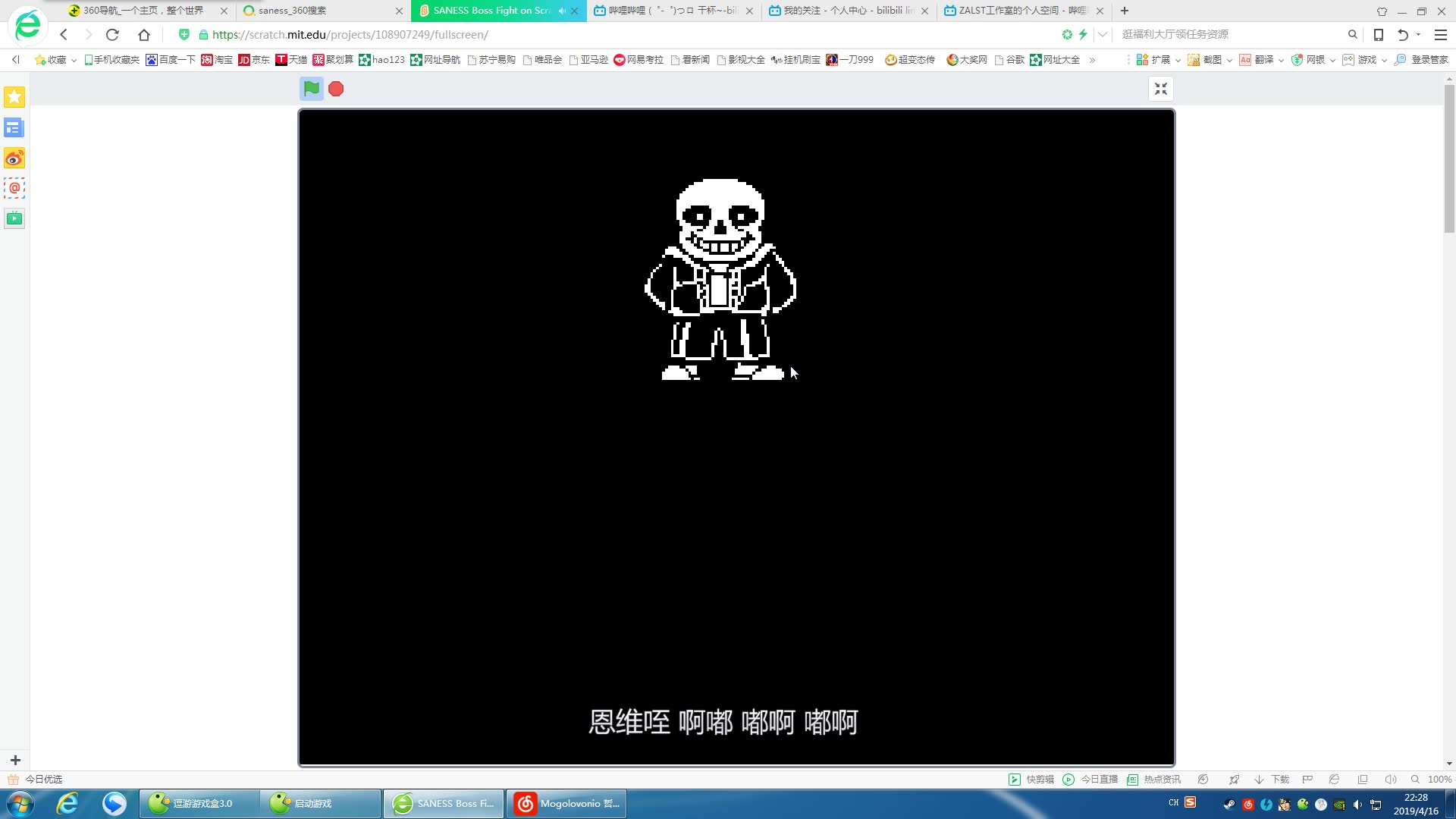Open the 截图 screenshot dropdown arrow

click(1229, 60)
